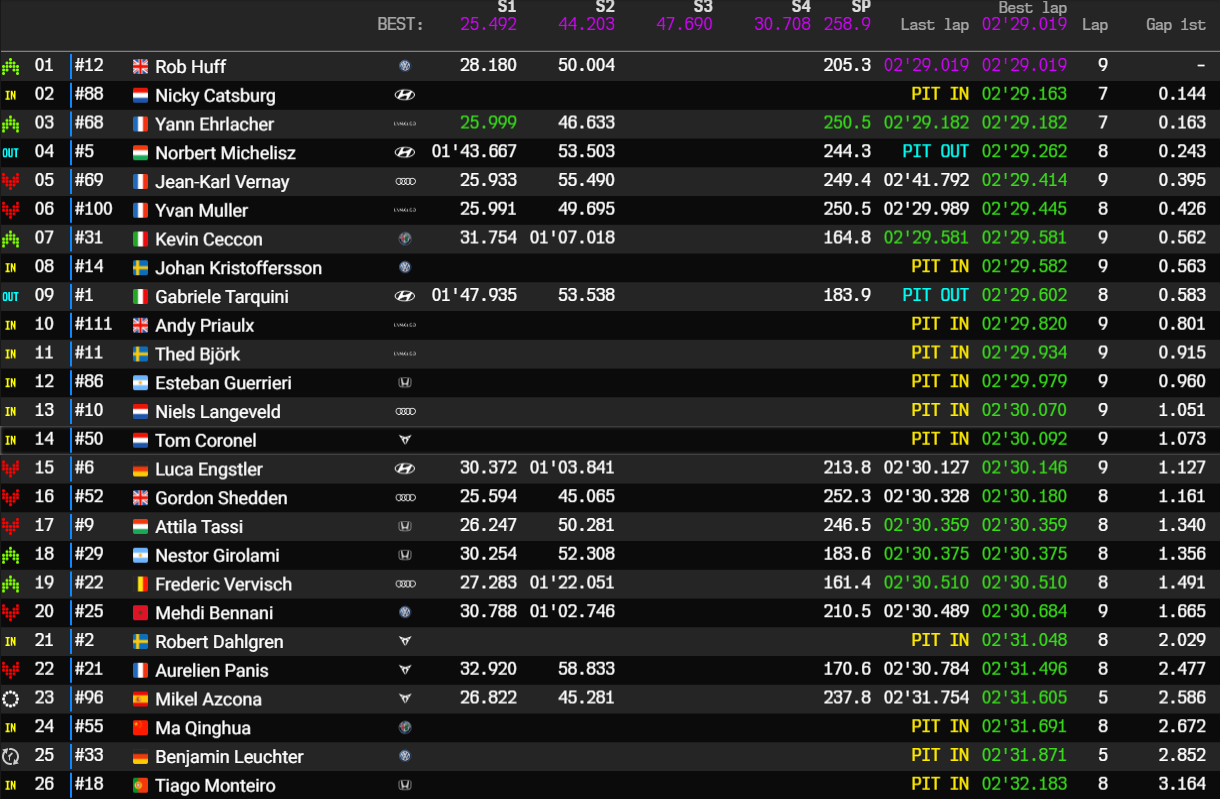The width and height of the screenshot is (1220, 799).
Task: Click the Cupra logo beside Tom Coronel
Action: 405,440
